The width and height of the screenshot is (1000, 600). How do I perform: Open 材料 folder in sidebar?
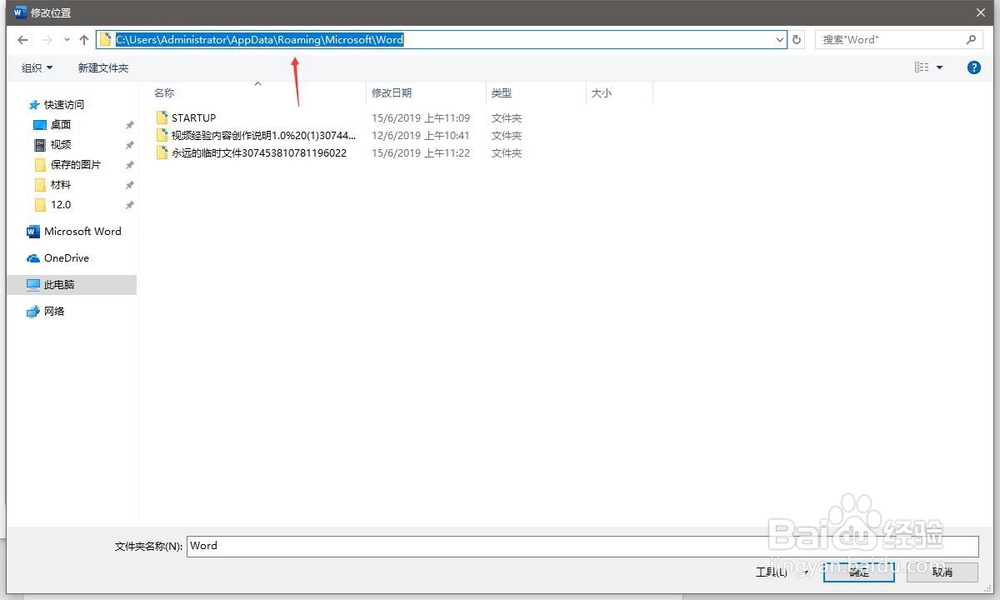[61, 185]
